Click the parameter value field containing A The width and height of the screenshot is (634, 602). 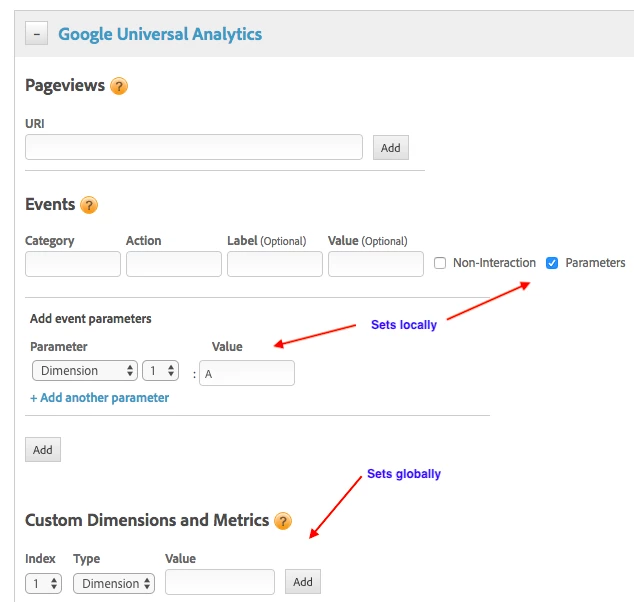pyautogui.click(x=247, y=373)
